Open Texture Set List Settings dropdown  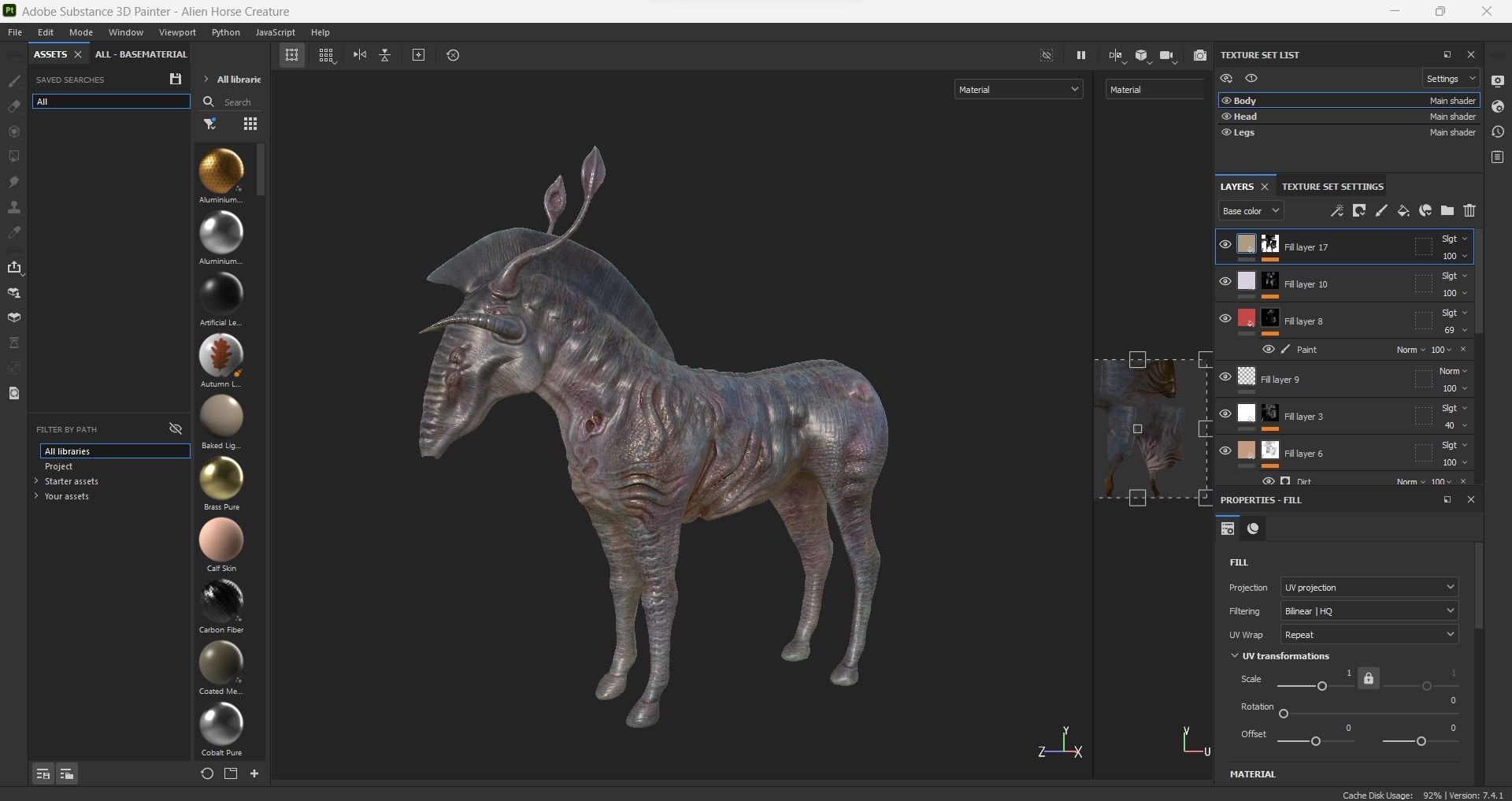pyautogui.click(x=1450, y=79)
